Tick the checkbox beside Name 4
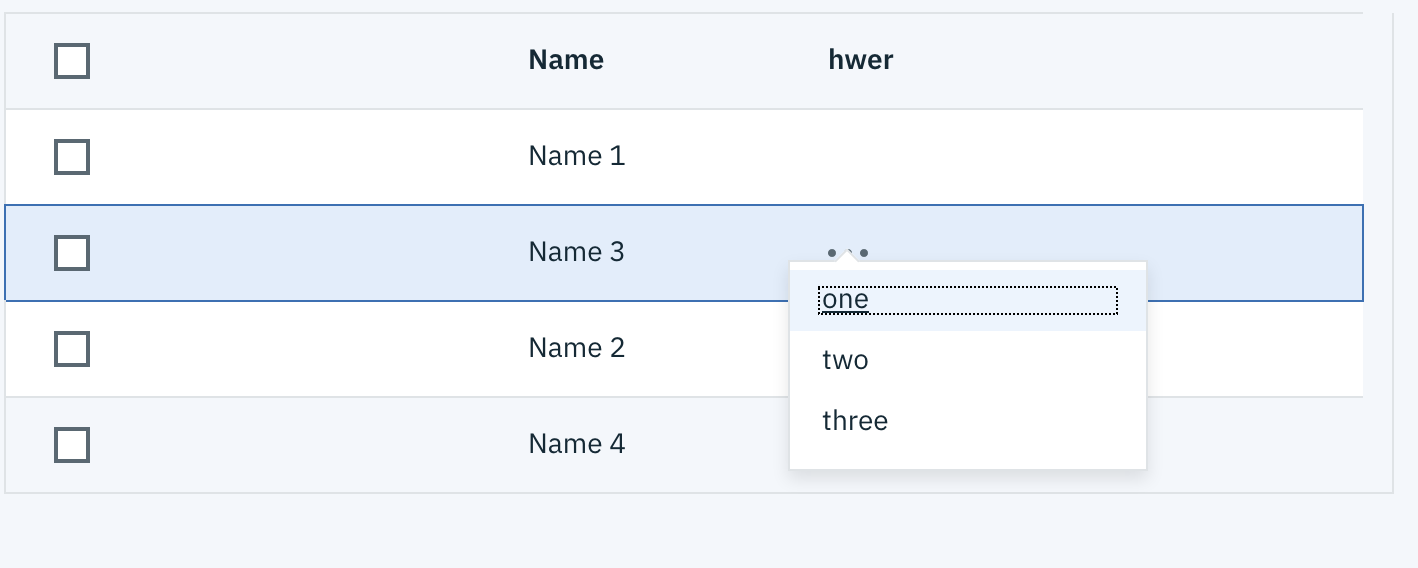Screen dimensions: 1418x568 pyautogui.click(x=72, y=445)
